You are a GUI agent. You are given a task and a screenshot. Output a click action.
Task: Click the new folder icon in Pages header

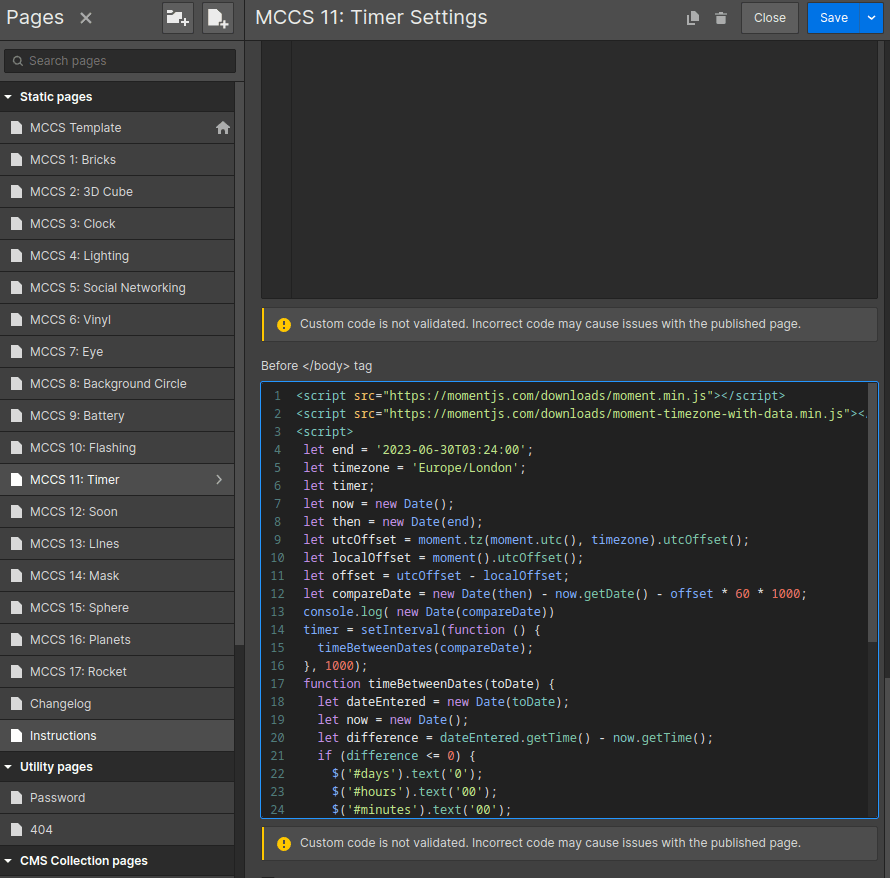178,18
